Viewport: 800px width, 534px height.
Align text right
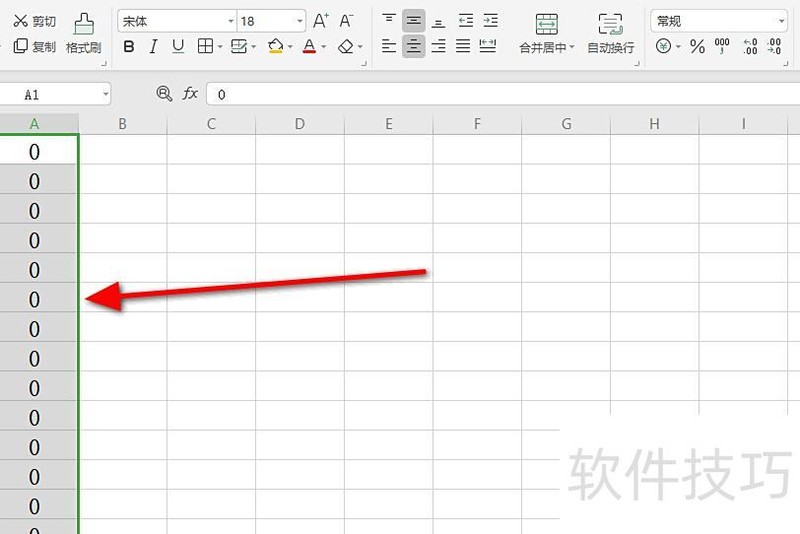tap(438, 46)
